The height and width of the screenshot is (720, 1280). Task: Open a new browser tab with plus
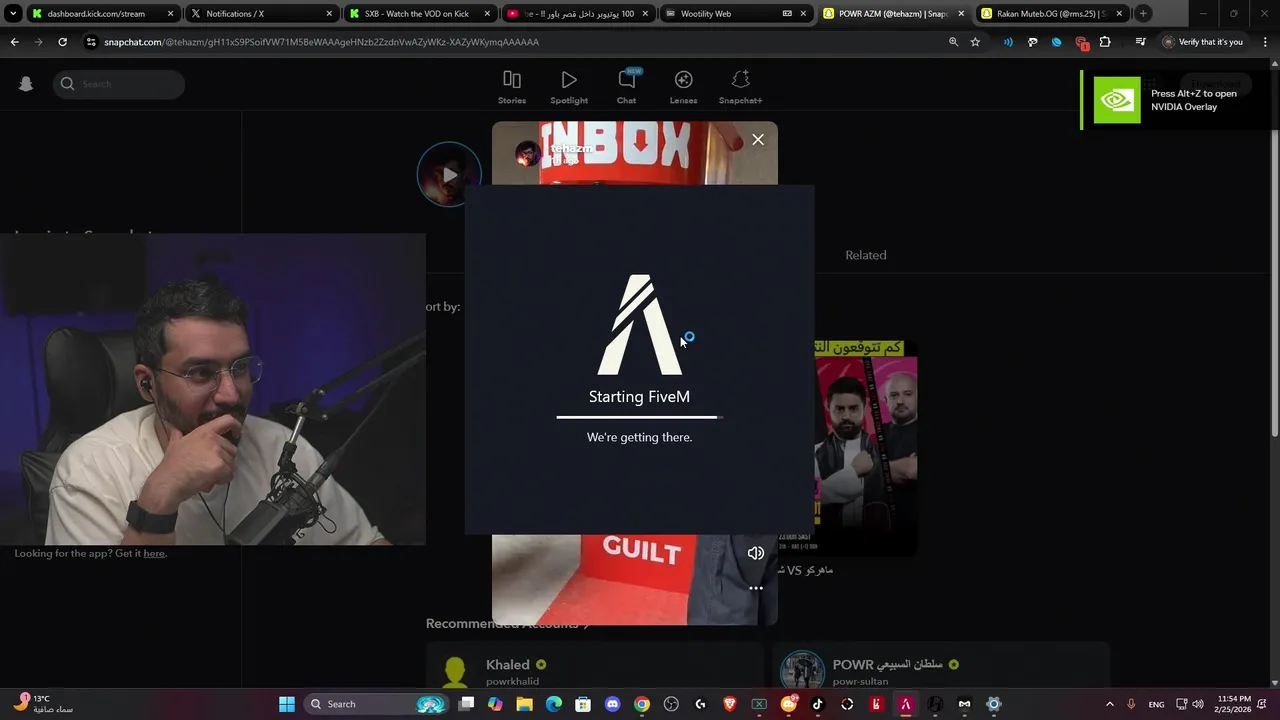(x=1143, y=14)
